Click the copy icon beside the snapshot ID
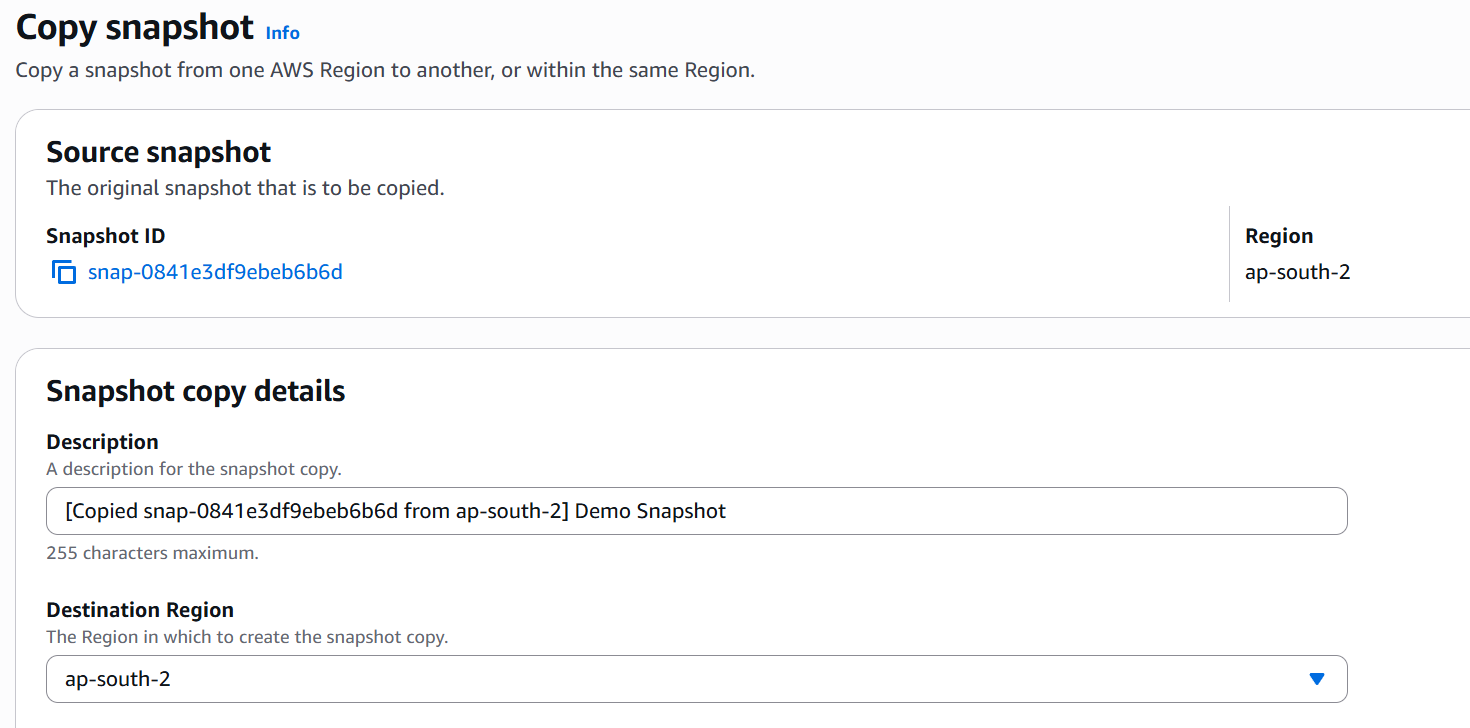1470x728 pixels. (x=64, y=272)
